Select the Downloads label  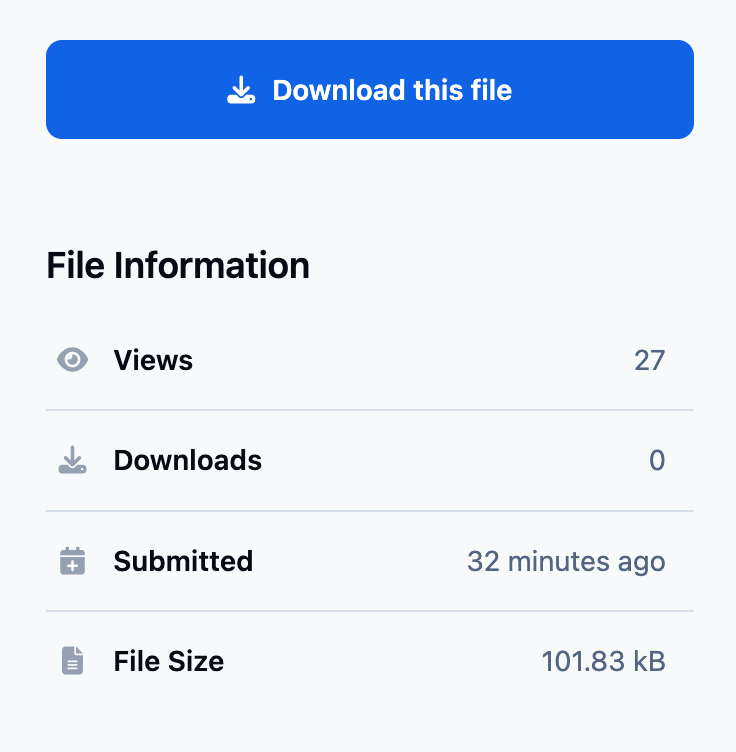187,461
